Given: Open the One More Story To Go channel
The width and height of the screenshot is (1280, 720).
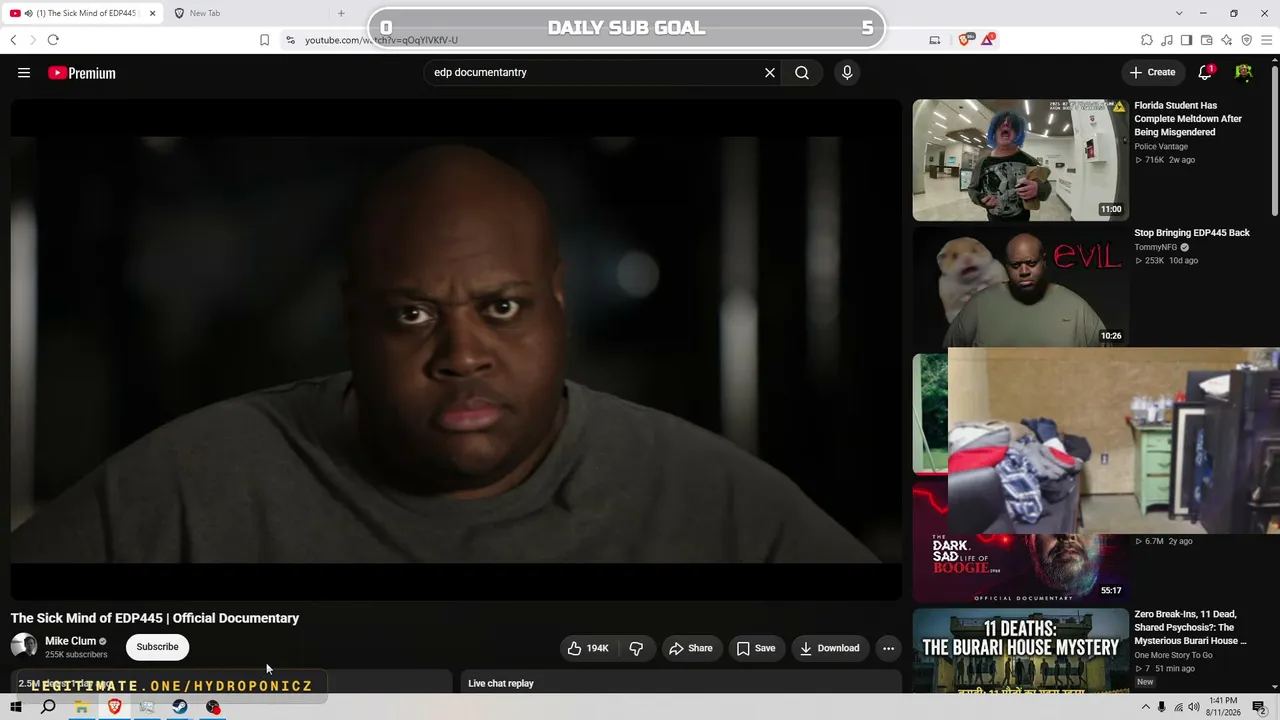Looking at the screenshot, I should [1173, 655].
